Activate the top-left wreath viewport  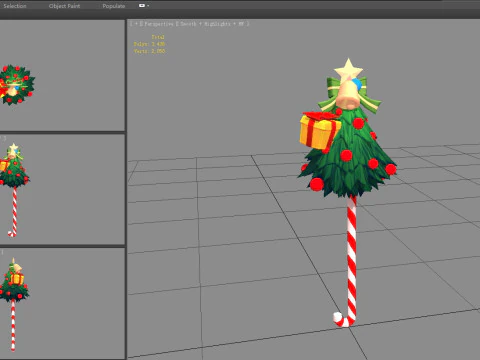(x=62, y=75)
